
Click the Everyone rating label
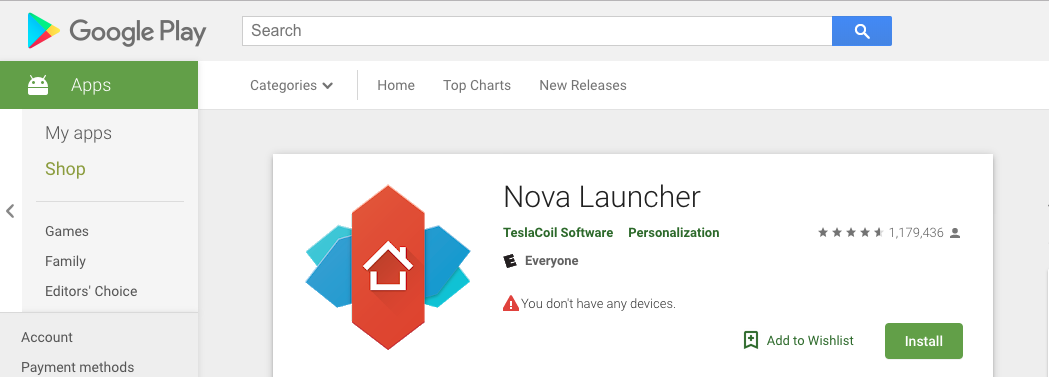pos(552,261)
